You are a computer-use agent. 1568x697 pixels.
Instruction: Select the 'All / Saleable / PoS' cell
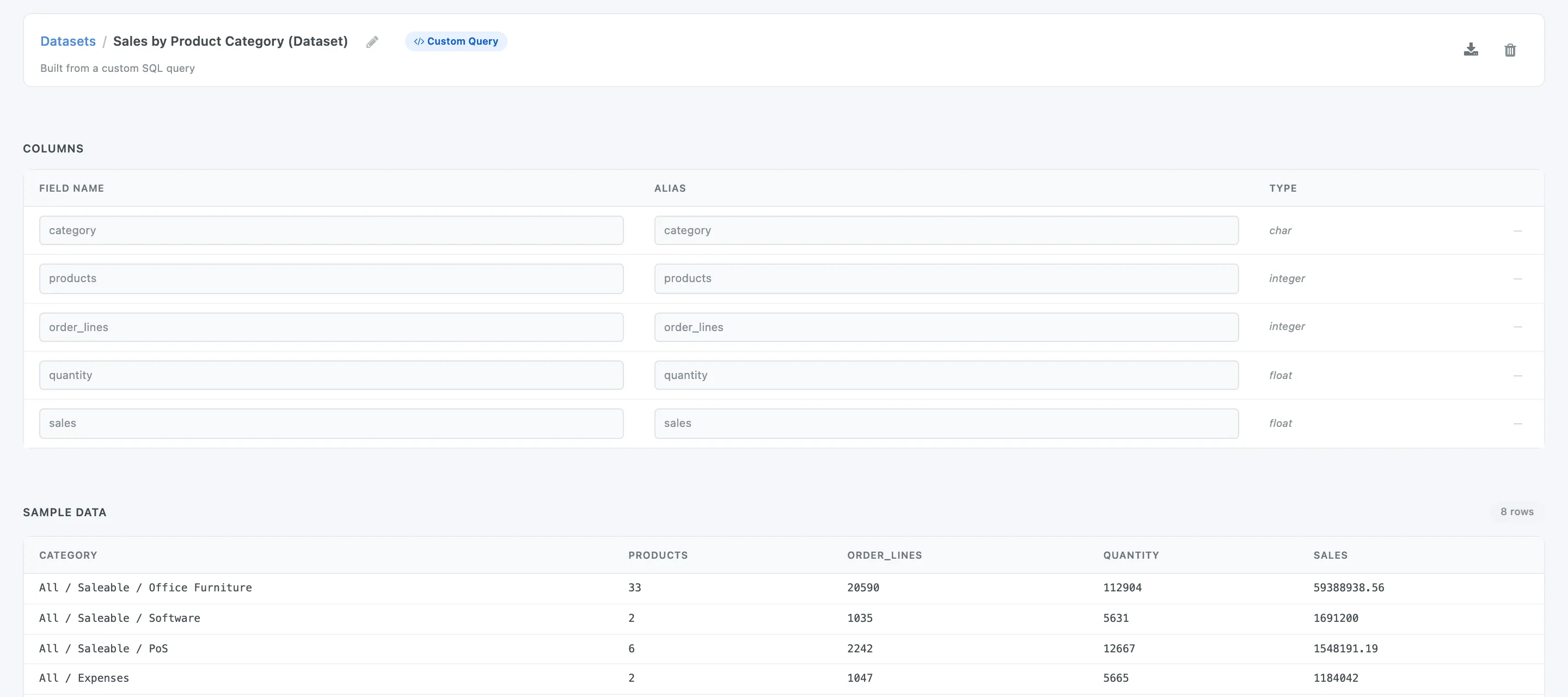[103, 649]
